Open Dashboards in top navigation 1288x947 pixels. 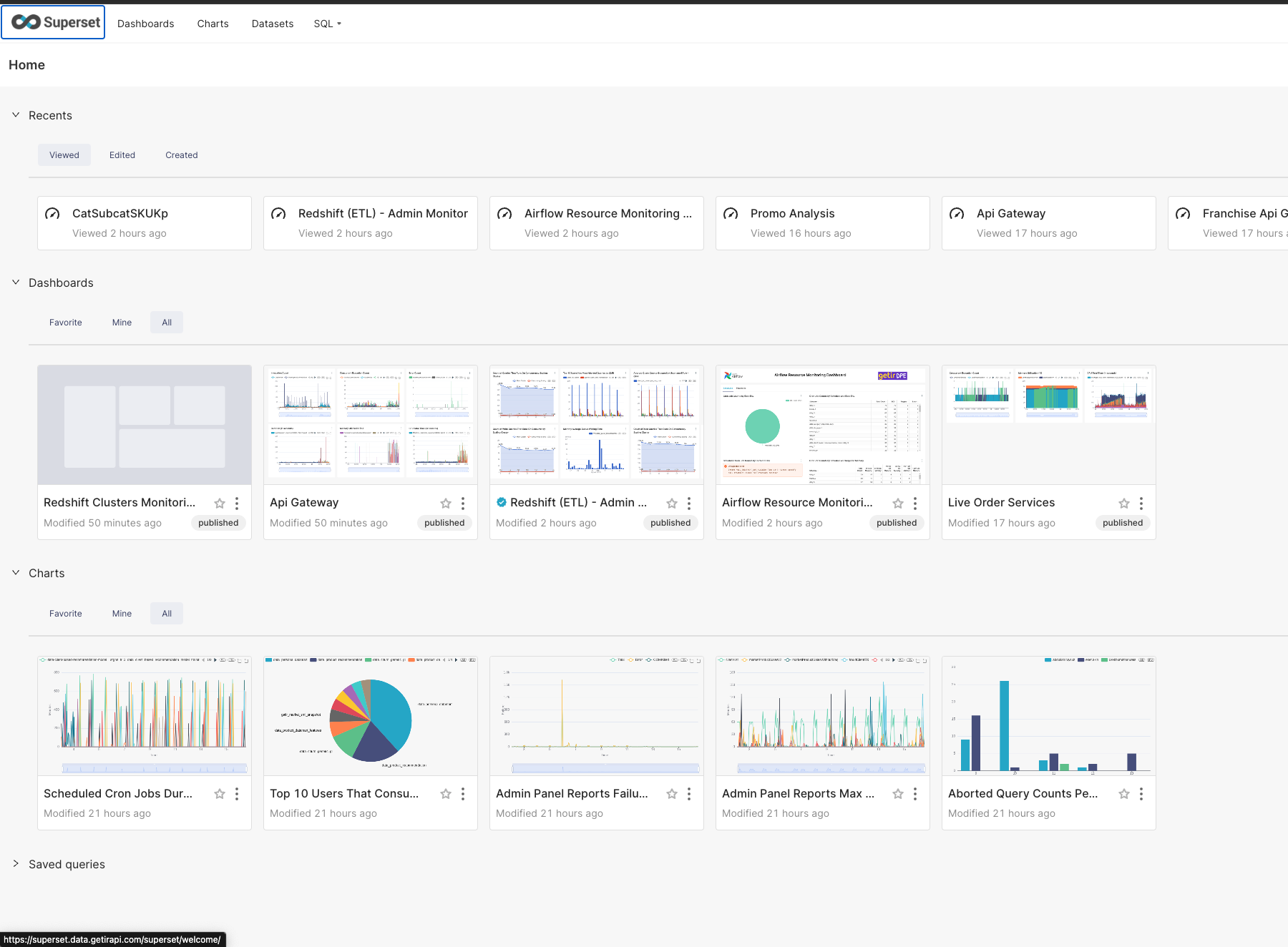(x=146, y=24)
